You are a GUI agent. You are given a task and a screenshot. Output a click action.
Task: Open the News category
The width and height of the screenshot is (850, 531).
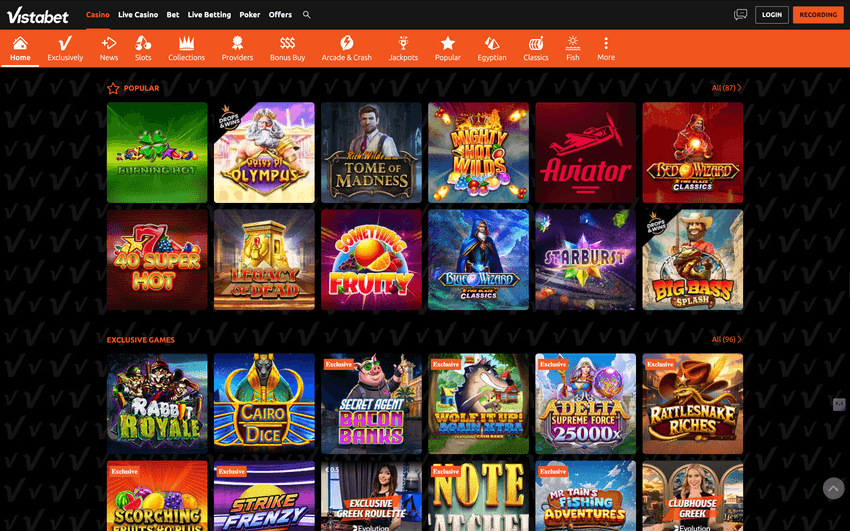click(109, 49)
